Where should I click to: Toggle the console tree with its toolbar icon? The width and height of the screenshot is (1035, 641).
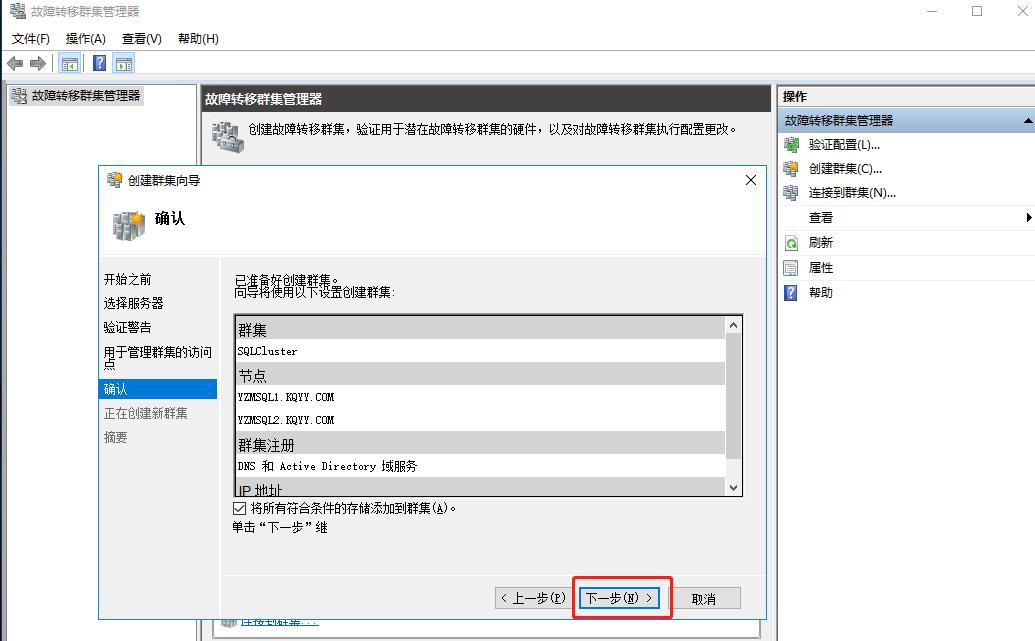tap(68, 62)
